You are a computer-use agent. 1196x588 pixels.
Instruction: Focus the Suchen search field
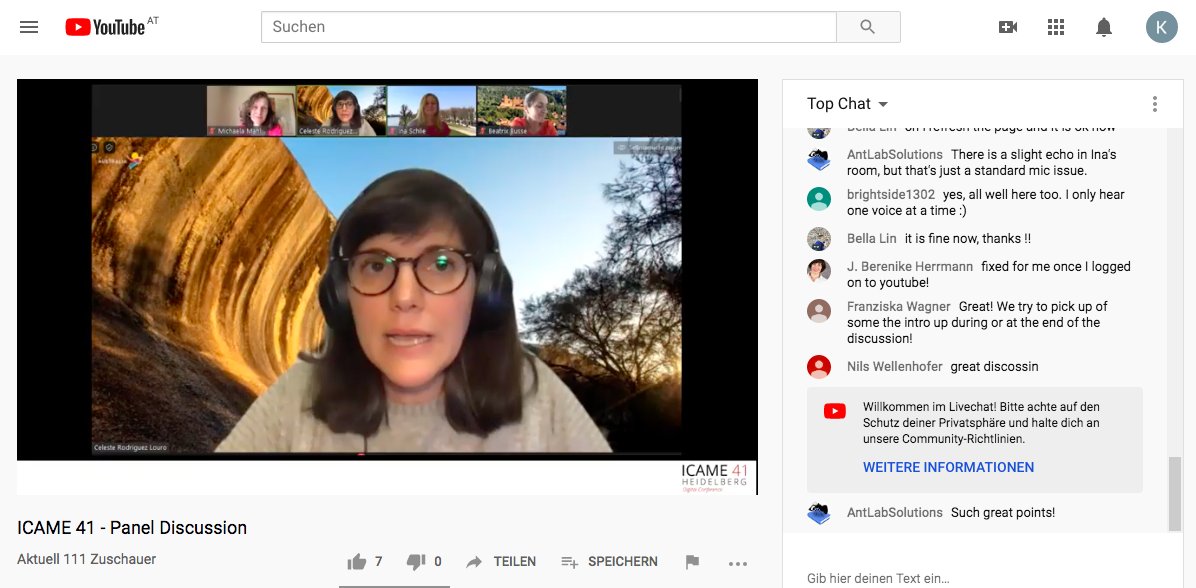click(x=548, y=27)
